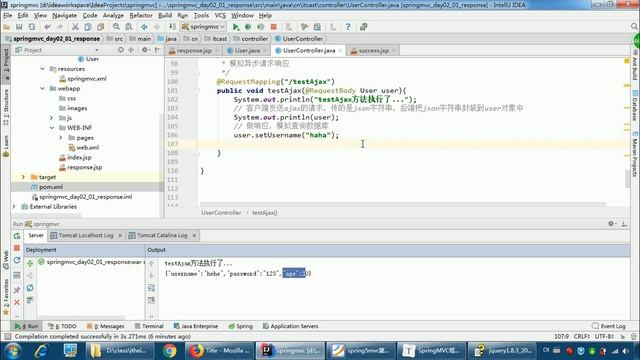This screenshot has width=640, height=360.
Task: Open Messages tool window
Action: [105, 326]
